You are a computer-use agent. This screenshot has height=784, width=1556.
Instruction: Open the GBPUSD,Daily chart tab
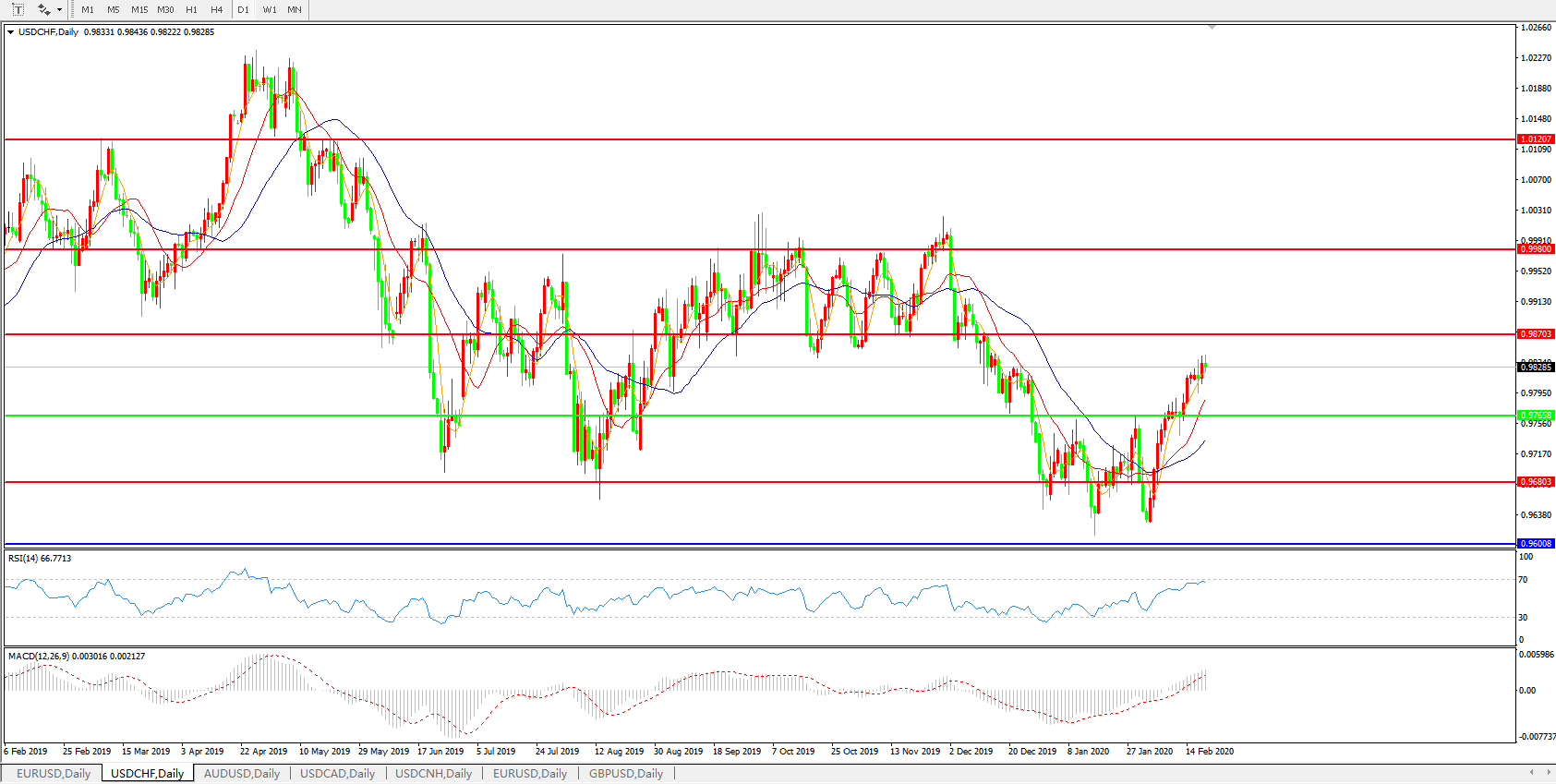click(x=625, y=774)
